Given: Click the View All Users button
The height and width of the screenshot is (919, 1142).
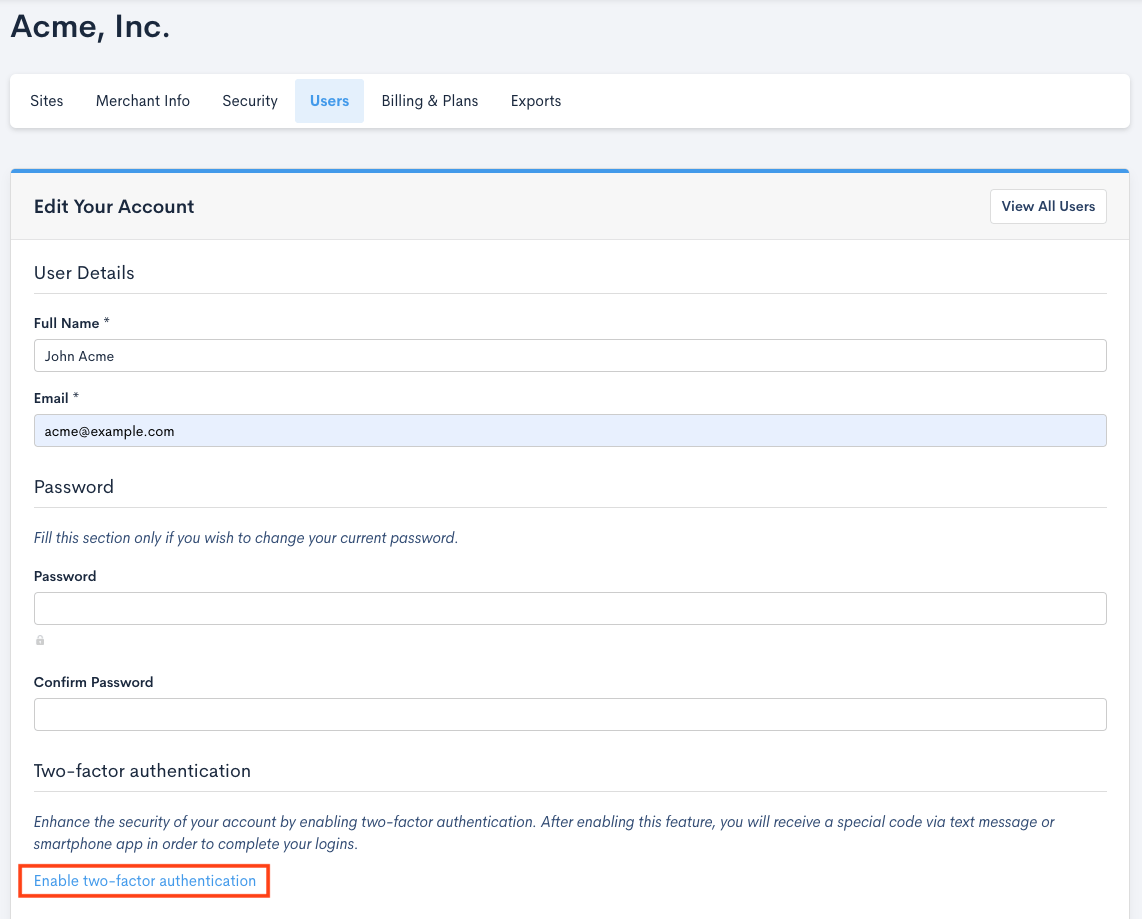Looking at the screenshot, I should pos(1048,206).
